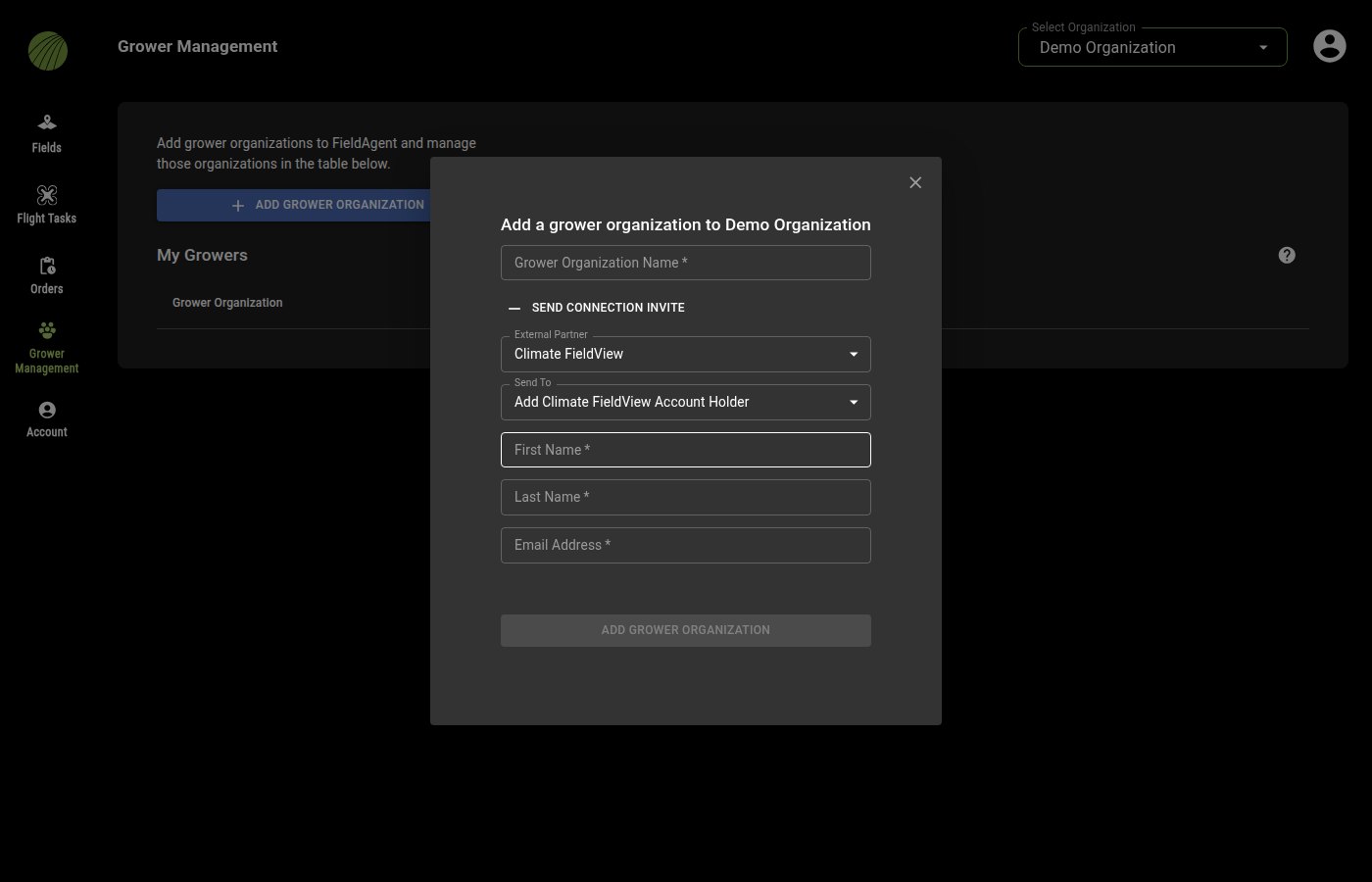The image size is (1372, 882).
Task: Click into the First Name field
Action: pyautogui.click(x=686, y=450)
